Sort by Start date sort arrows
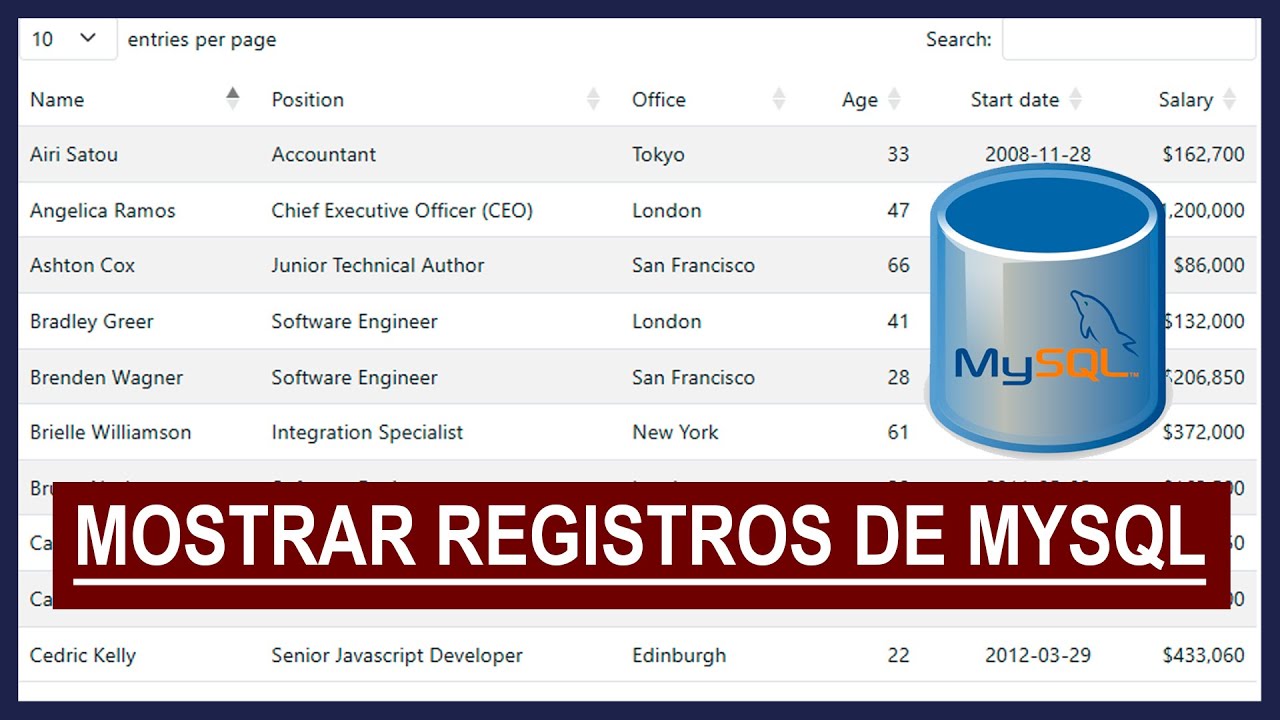Viewport: 1280px width, 720px height. coord(1075,99)
